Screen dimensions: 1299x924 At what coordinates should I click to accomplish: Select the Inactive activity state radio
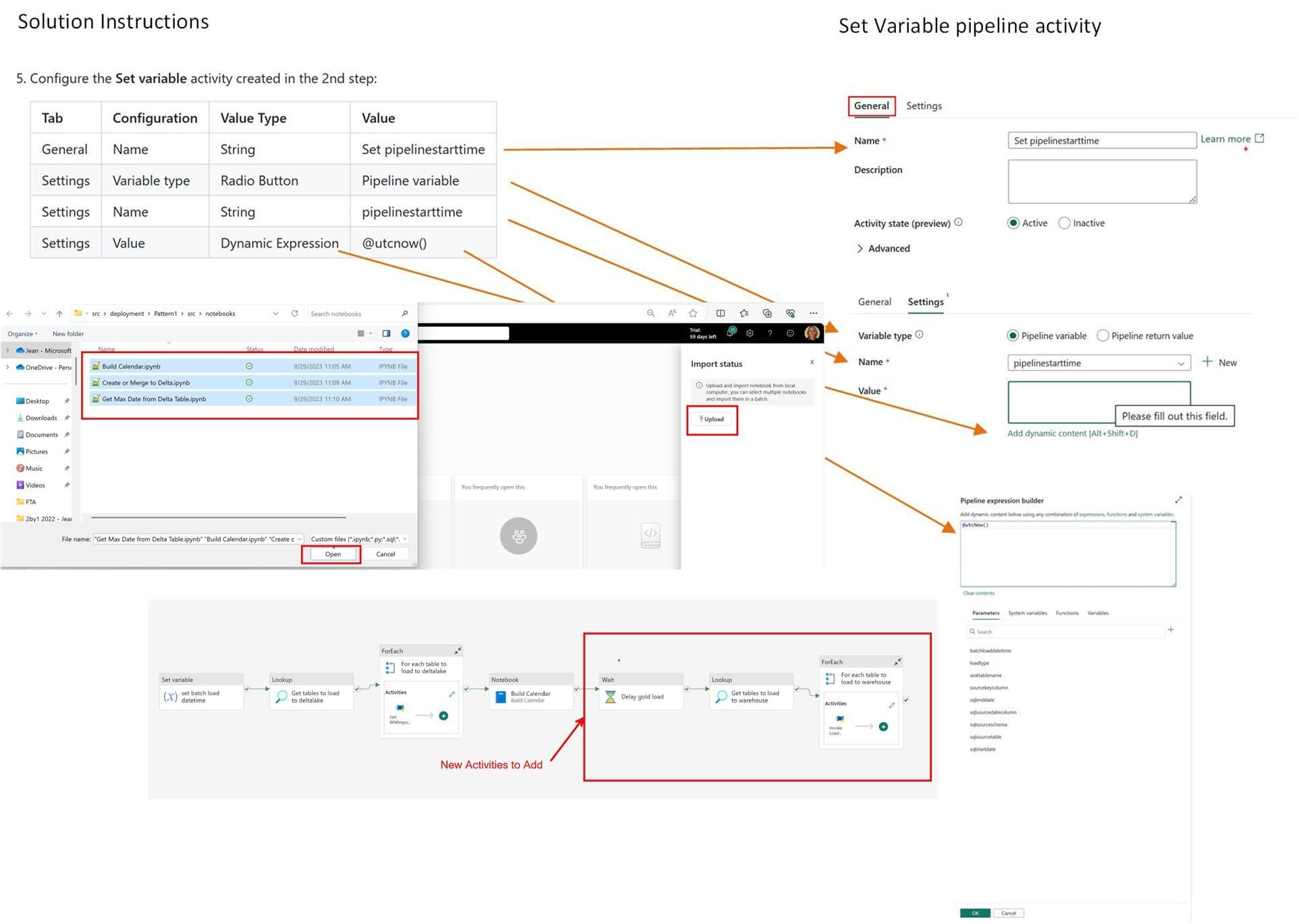(1065, 223)
